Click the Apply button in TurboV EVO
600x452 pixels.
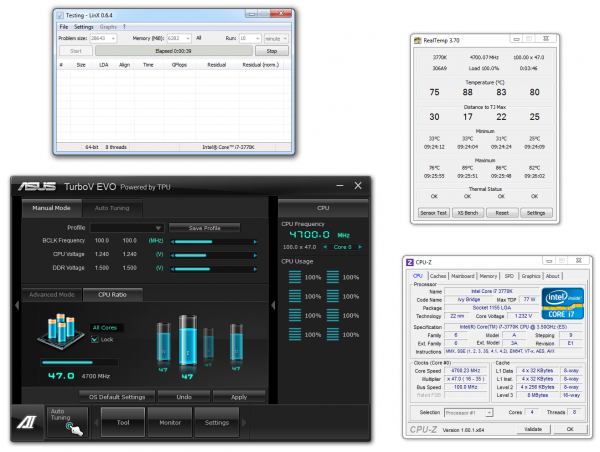tap(239, 397)
